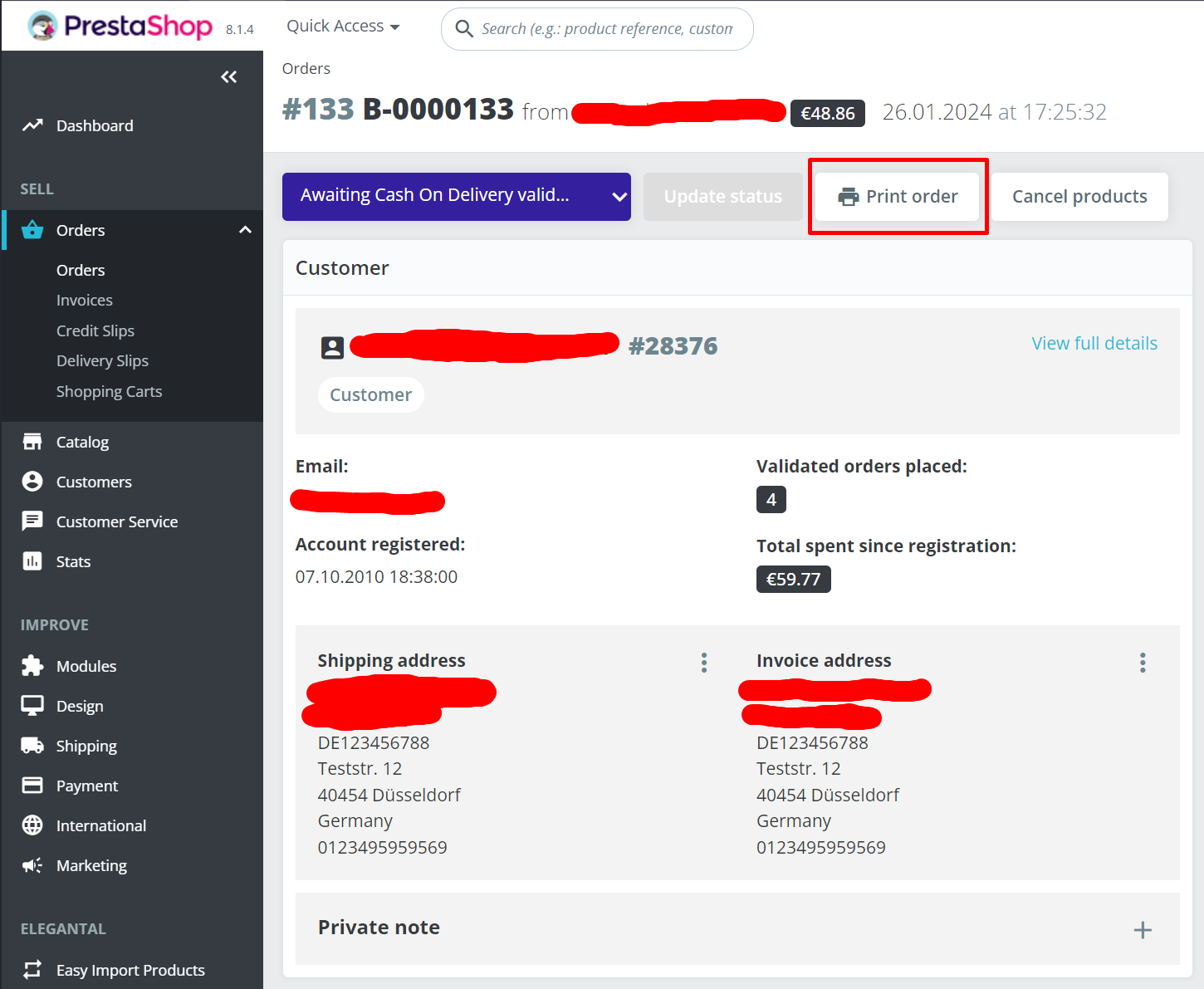The image size is (1204, 989).
Task: Go to Delivery Slips page
Action: click(x=102, y=360)
